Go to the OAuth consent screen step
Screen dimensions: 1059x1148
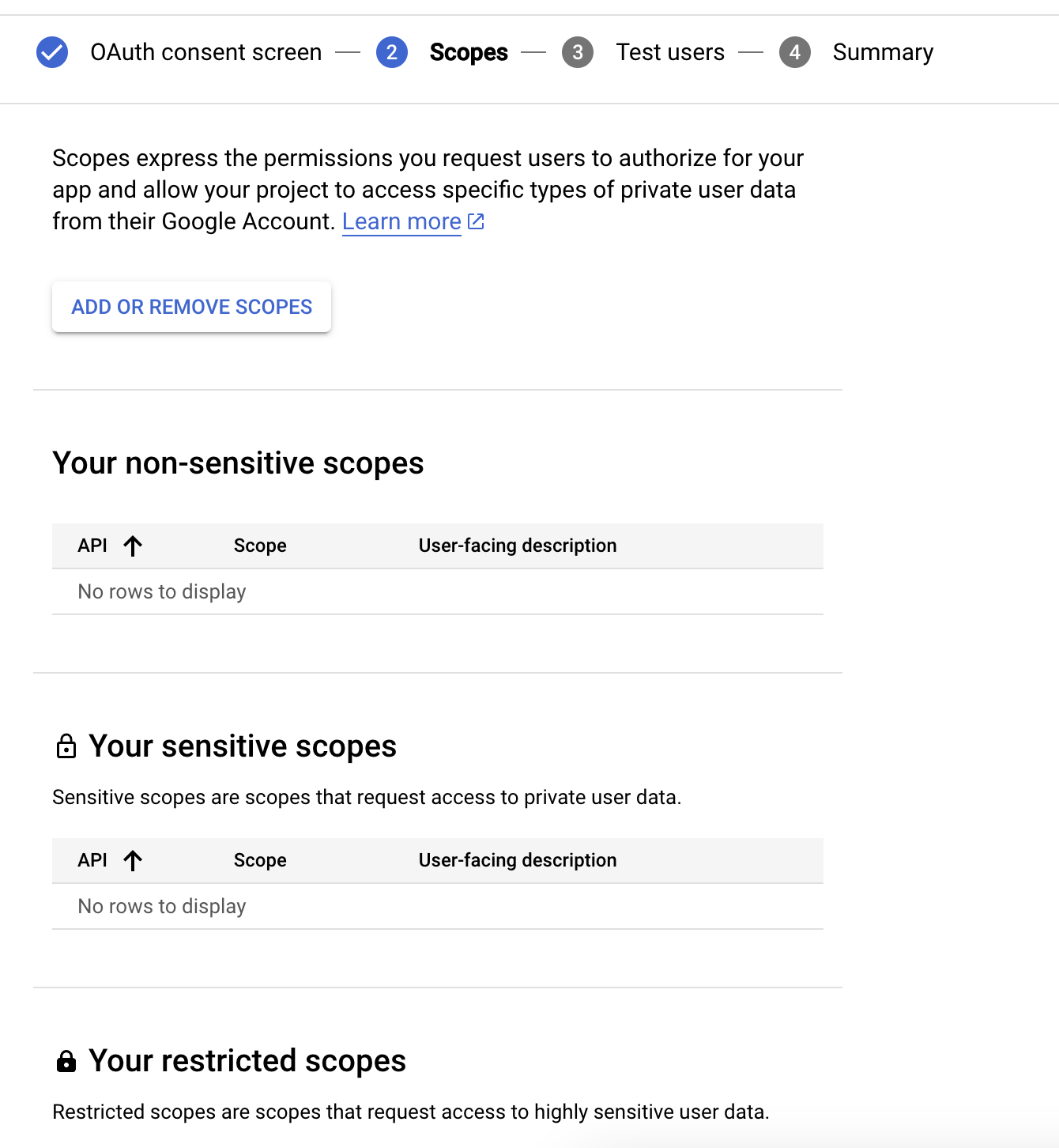pos(205,52)
